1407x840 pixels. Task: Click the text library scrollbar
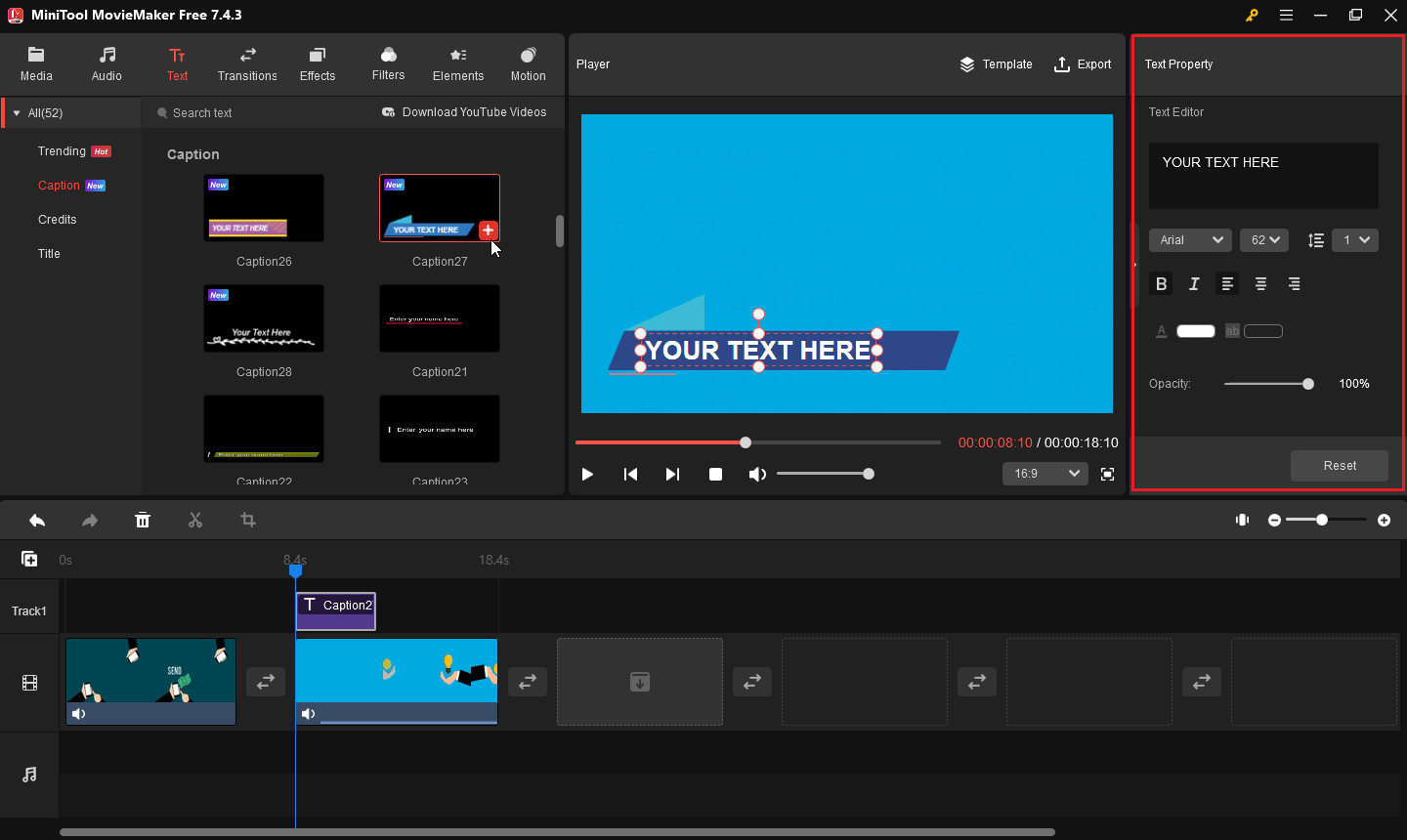(560, 231)
